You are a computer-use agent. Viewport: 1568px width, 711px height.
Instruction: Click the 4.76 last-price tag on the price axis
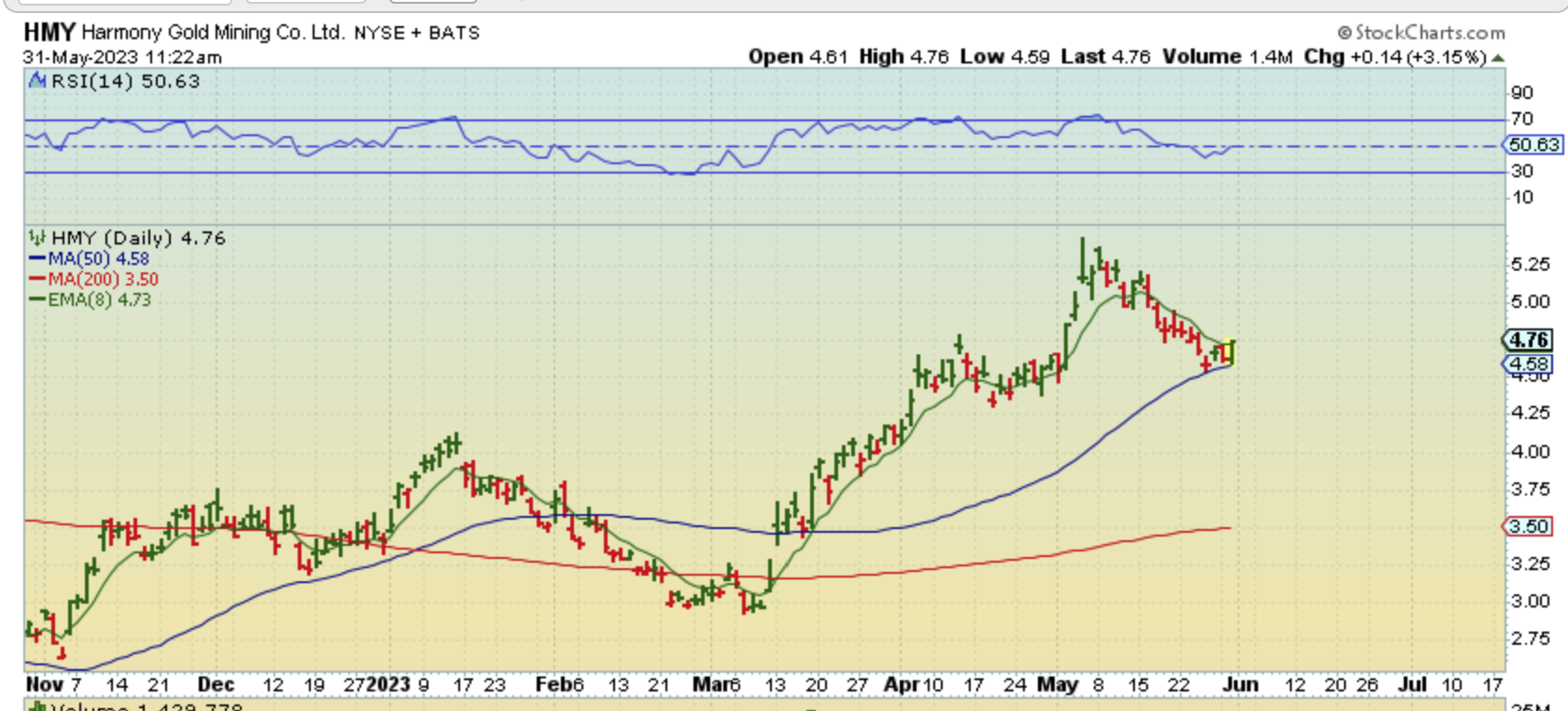point(1530,341)
